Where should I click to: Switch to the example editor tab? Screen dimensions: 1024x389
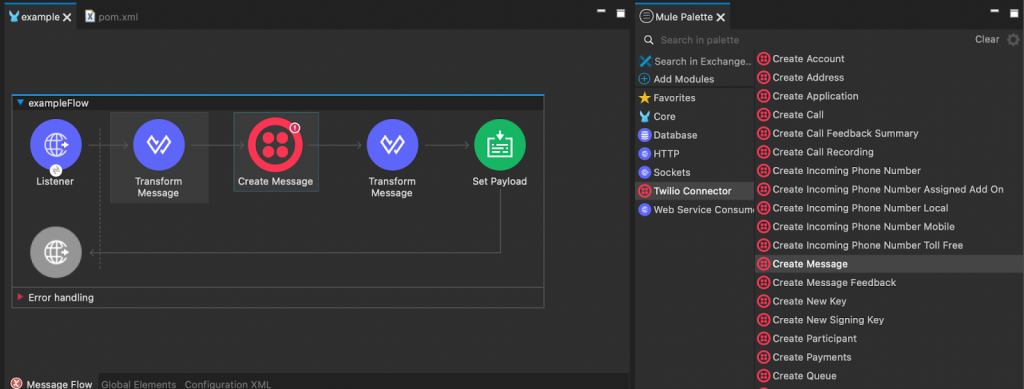coord(40,17)
